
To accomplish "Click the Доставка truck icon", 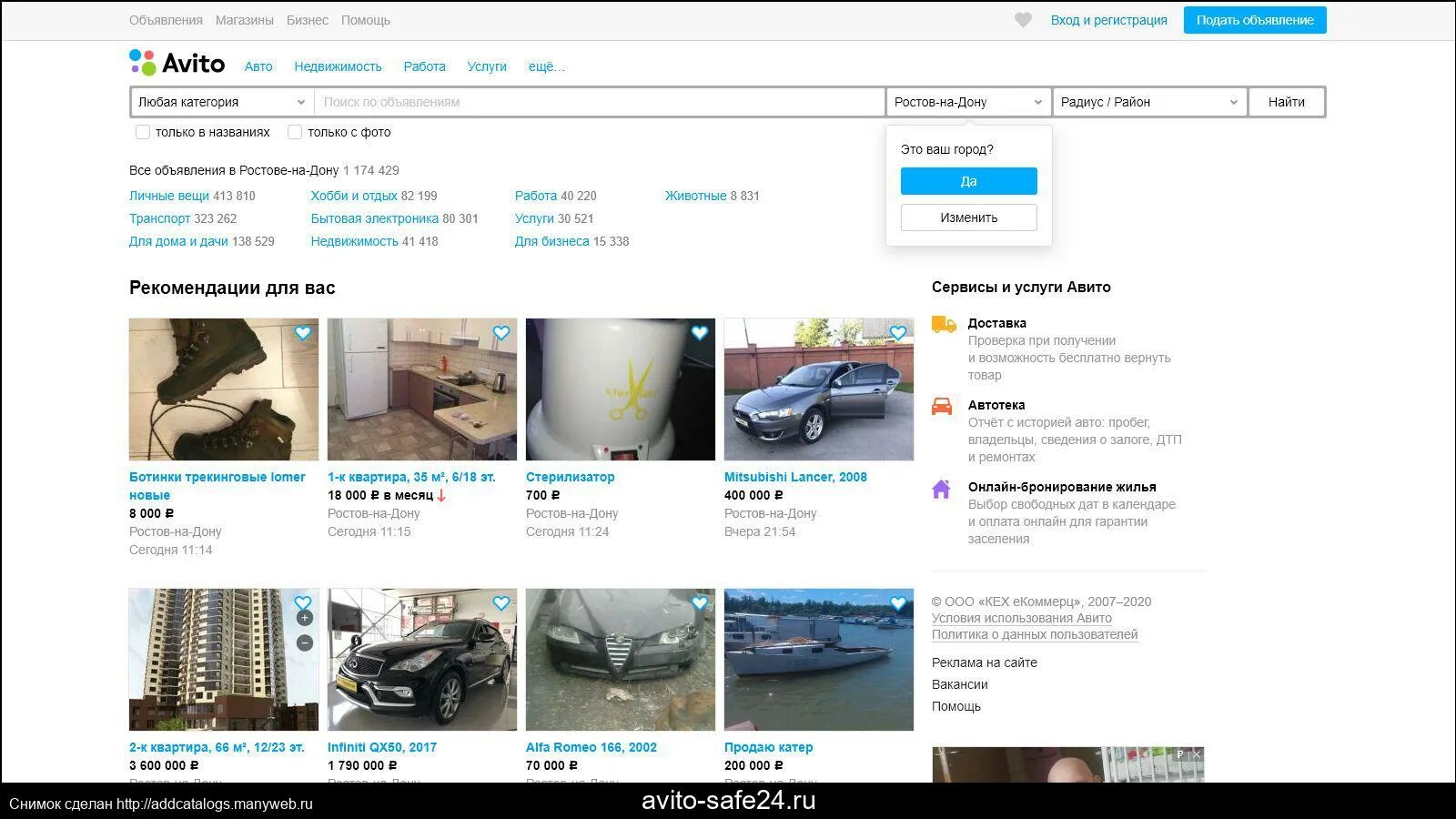I will tap(944, 324).
